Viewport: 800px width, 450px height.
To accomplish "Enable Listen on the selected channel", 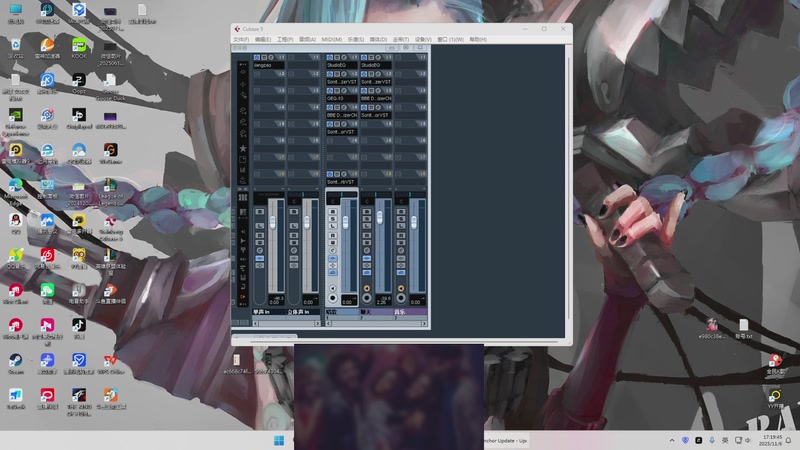I will [x=333, y=226].
